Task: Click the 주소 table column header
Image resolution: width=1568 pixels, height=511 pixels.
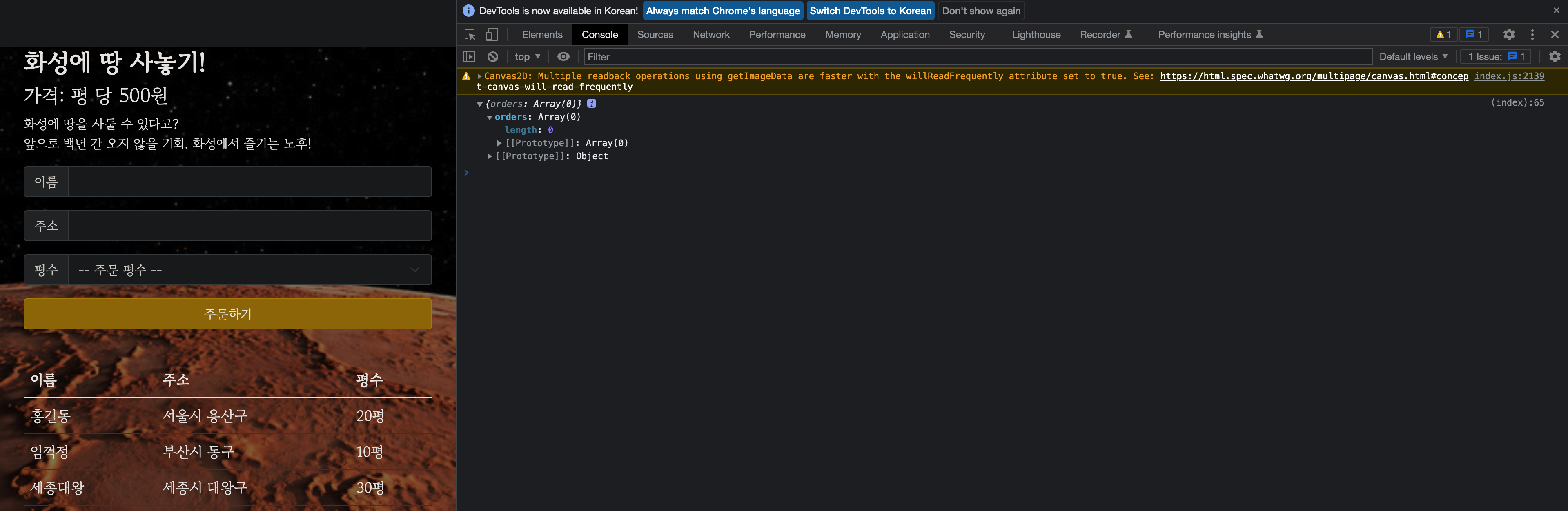Action: click(x=176, y=380)
